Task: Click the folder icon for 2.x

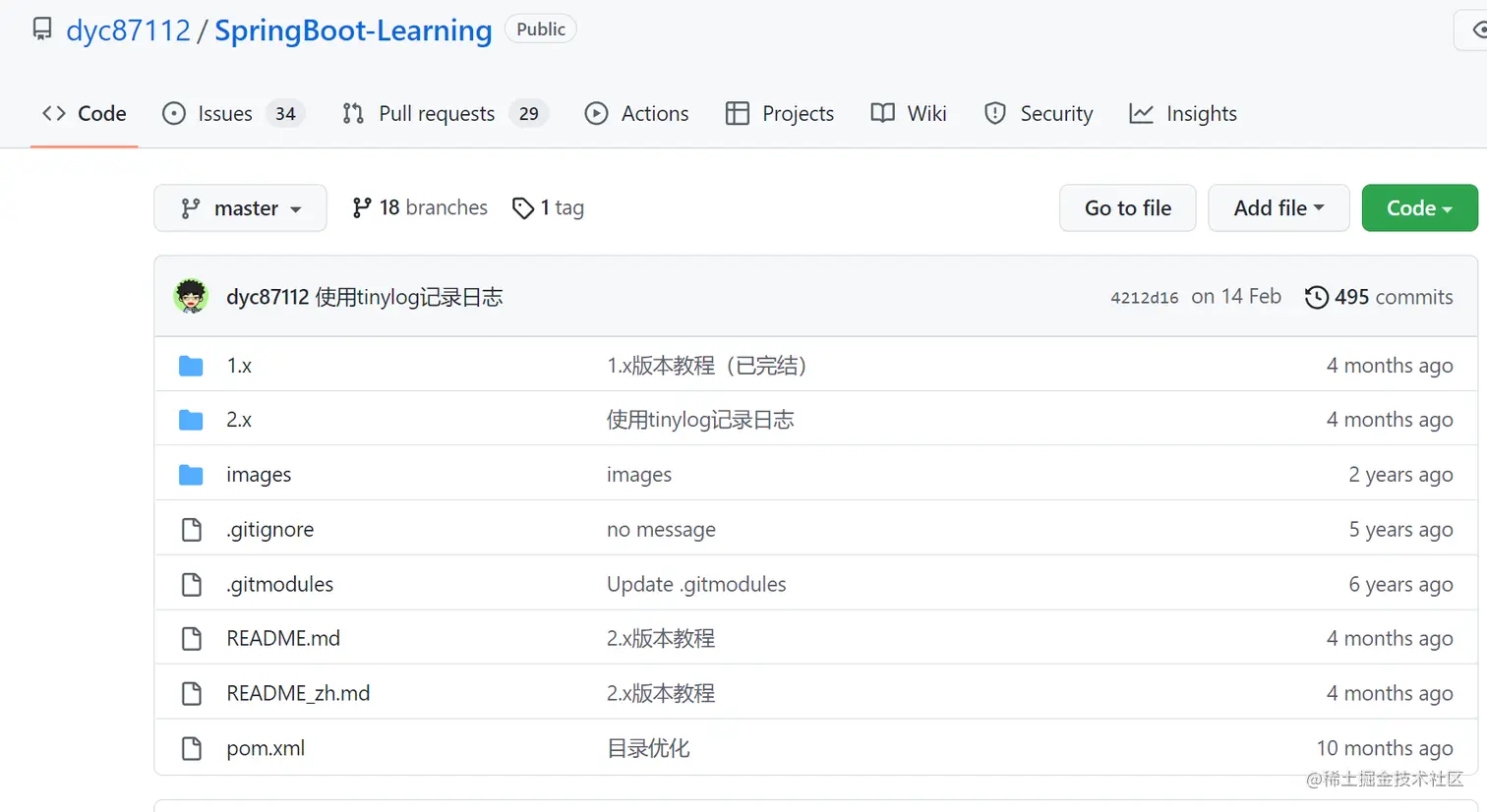Action: (x=191, y=421)
